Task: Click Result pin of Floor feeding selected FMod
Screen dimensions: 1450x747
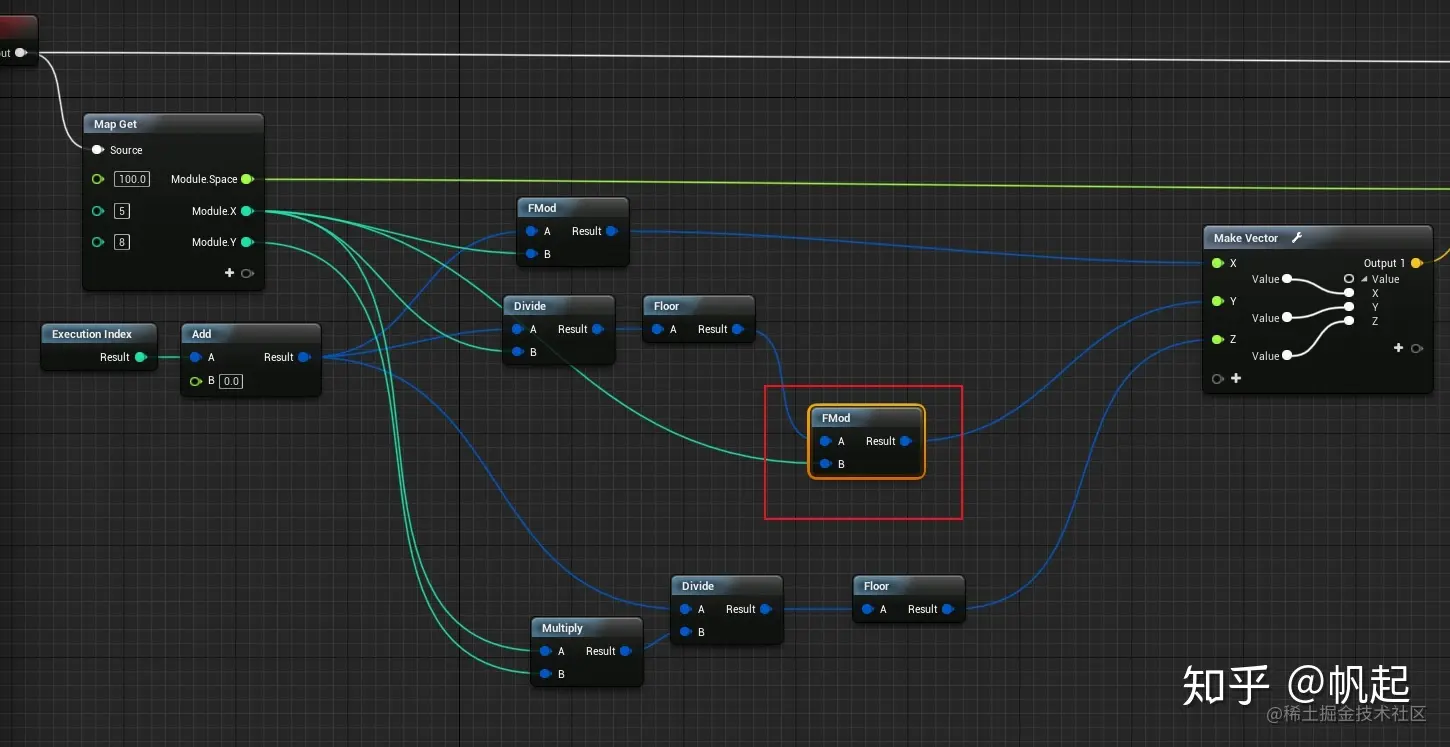Action: 738,329
